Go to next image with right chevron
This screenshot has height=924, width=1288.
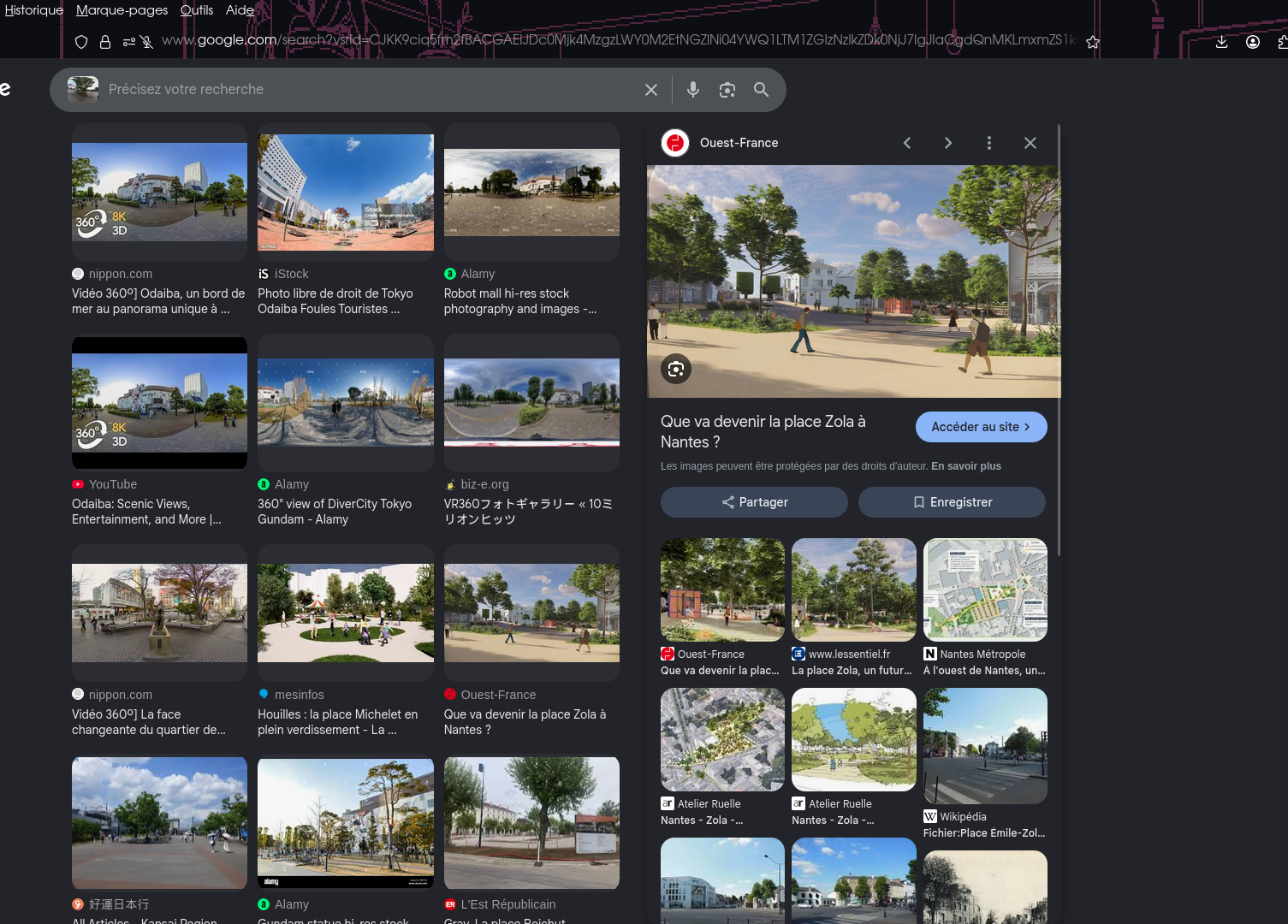948,143
